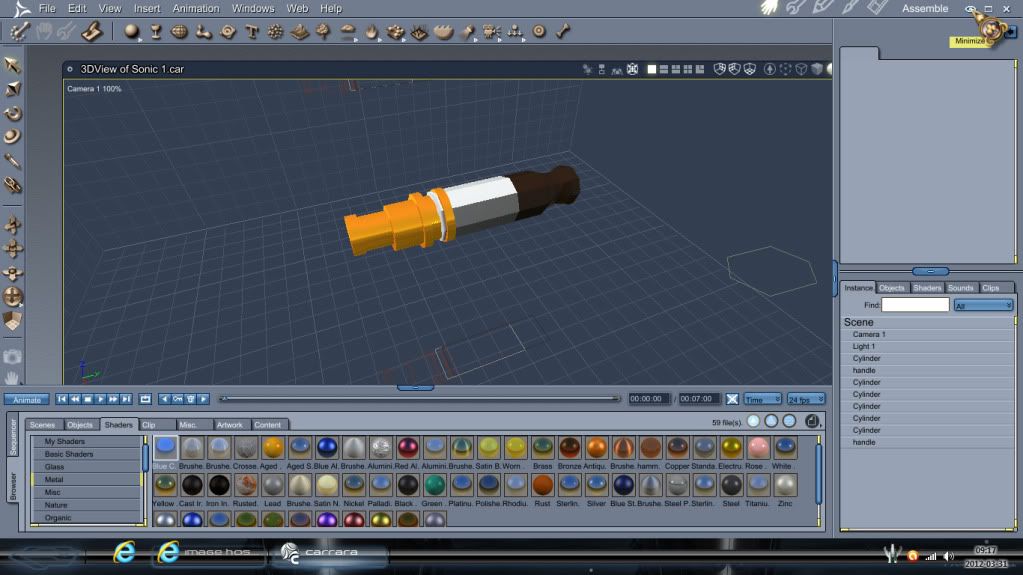Switch to Assemble room hand icon
1023x575 pixels.
(x=770, y=8)
